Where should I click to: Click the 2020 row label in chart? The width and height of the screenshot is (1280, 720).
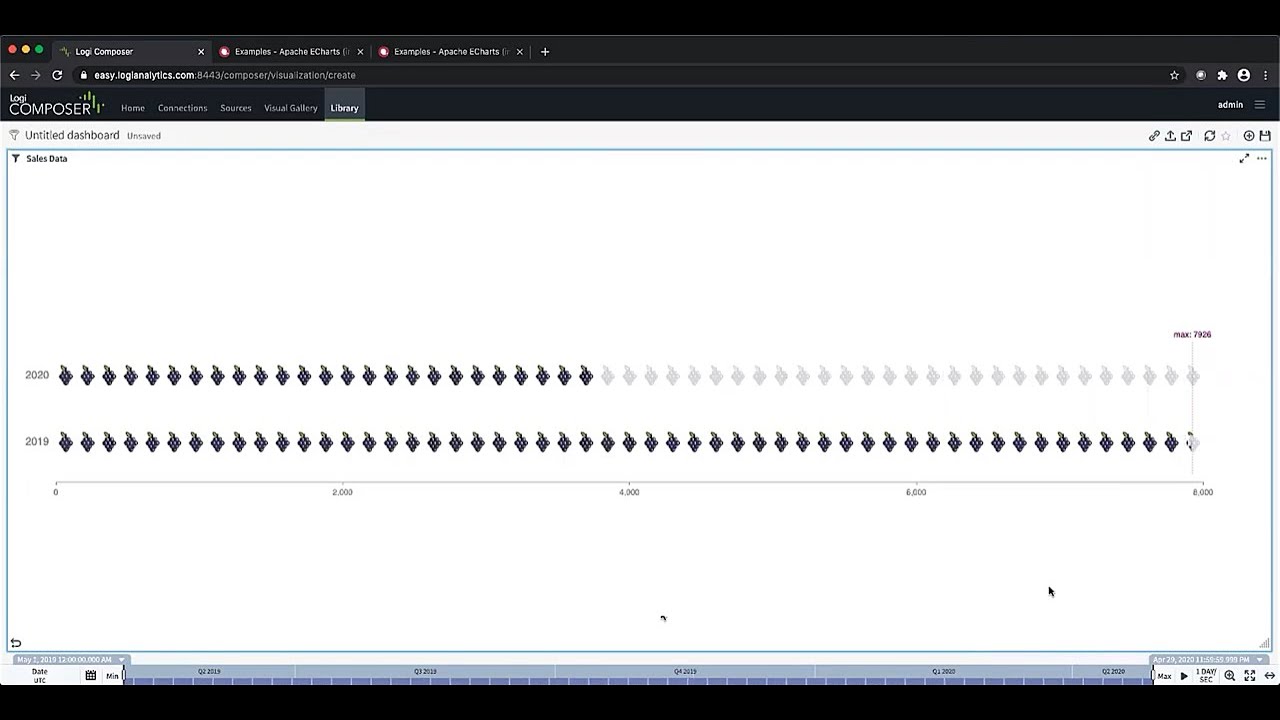(37, 375)
